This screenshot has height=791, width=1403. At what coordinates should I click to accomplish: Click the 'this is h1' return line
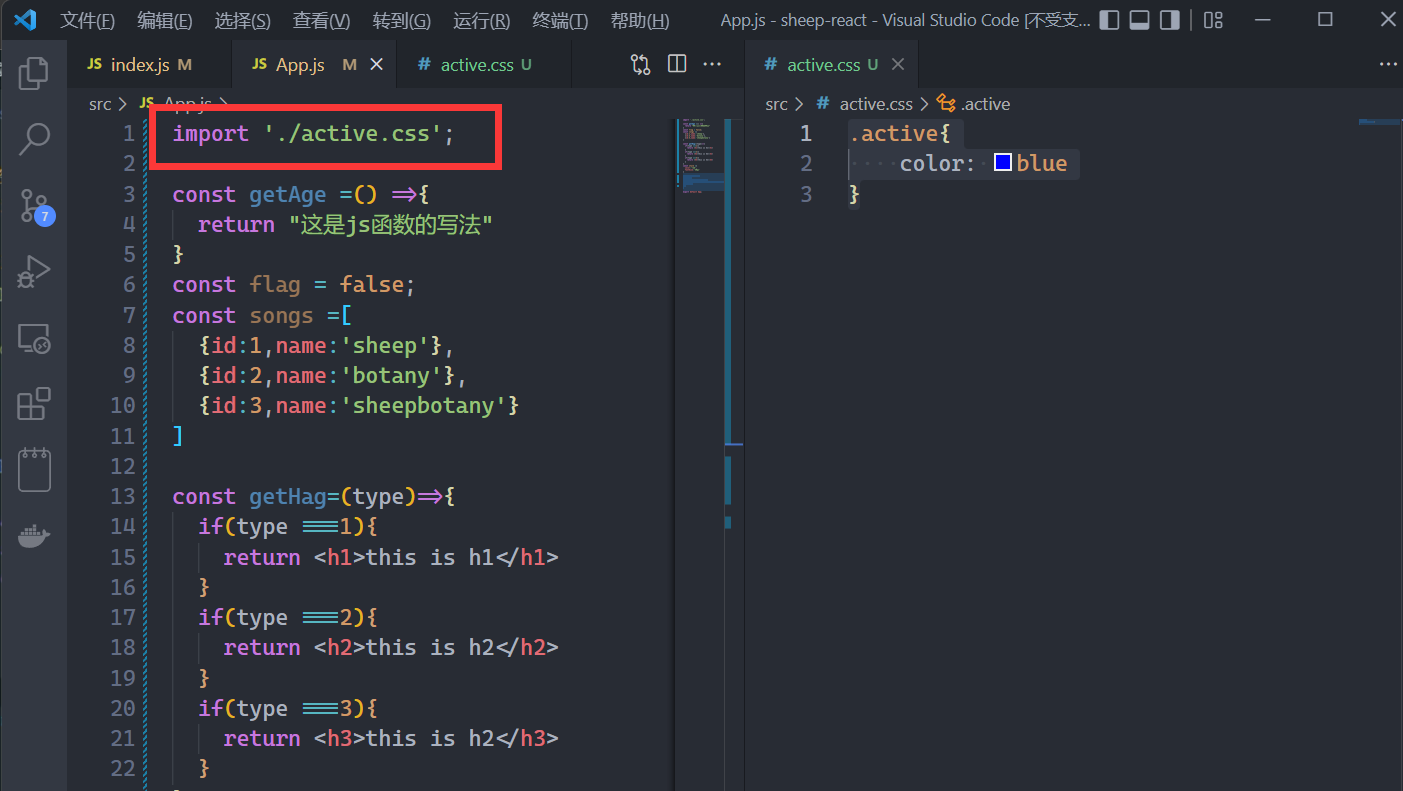click(x=391, y=557)
